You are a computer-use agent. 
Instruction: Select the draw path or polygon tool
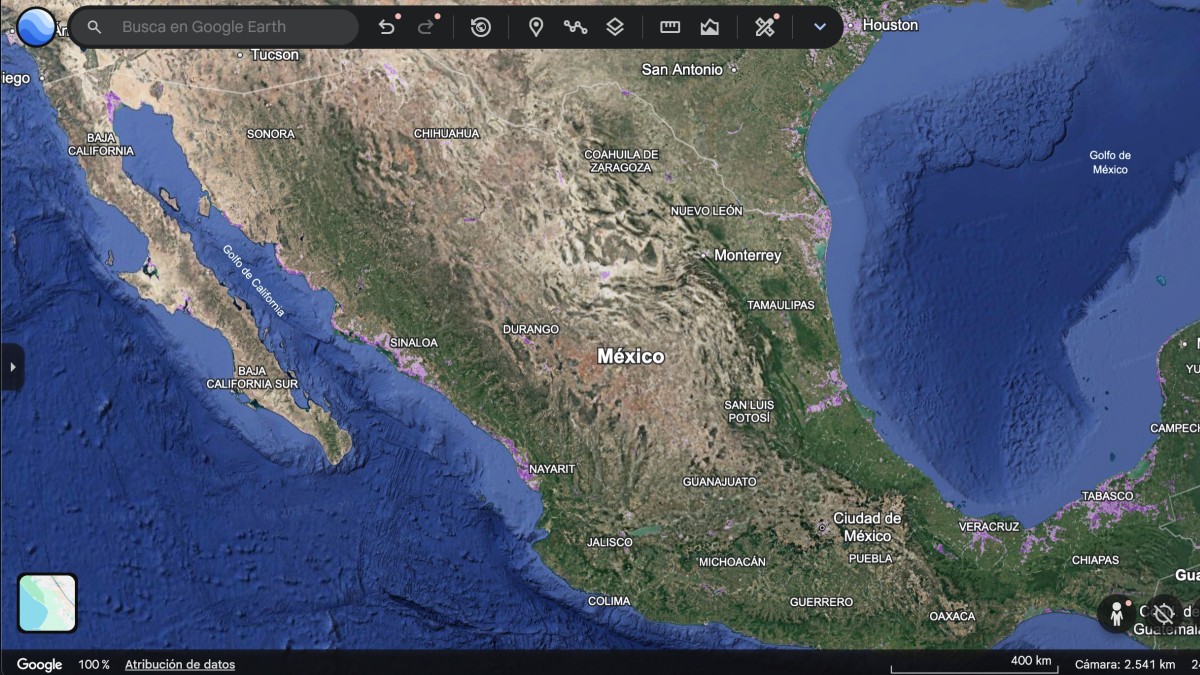point(575,27)
